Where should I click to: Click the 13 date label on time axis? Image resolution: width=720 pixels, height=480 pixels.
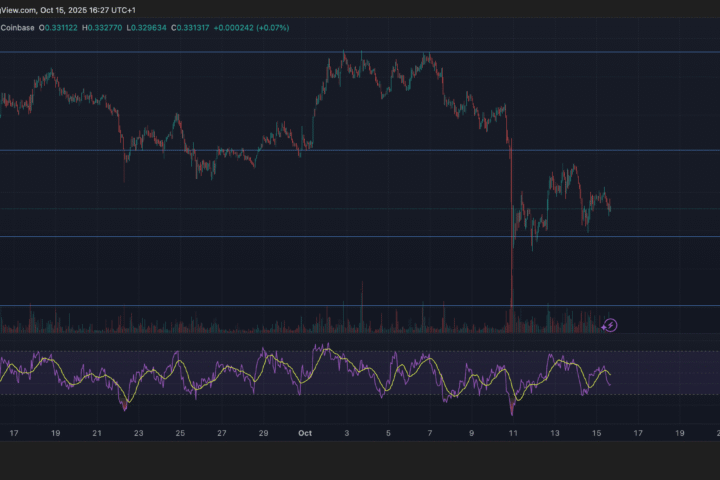[x=555, y=433]
